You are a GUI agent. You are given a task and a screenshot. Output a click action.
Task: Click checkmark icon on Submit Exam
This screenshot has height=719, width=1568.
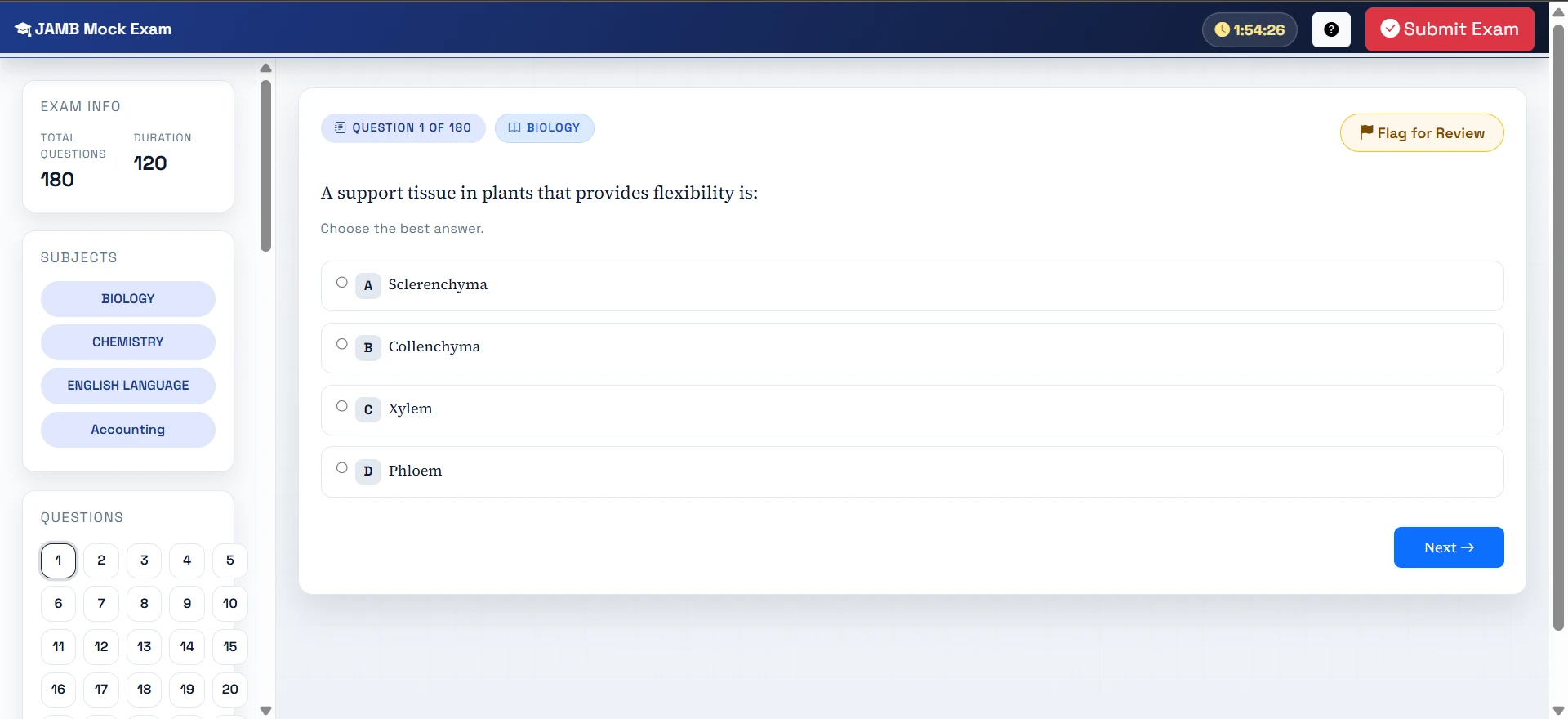(1389, 29)
